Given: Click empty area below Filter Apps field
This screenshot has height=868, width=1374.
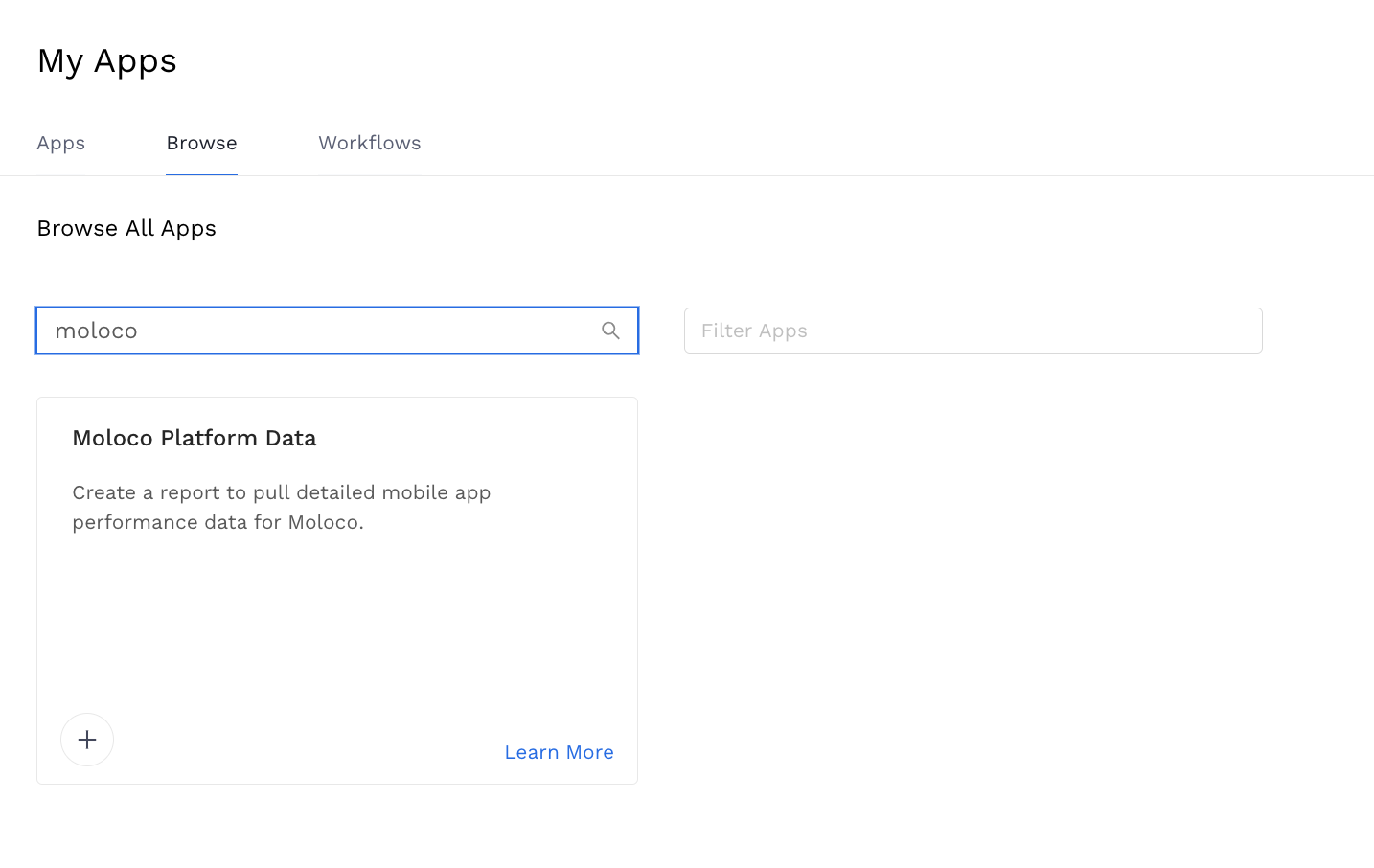Looking at the screenshot, I should coord(973,527).
